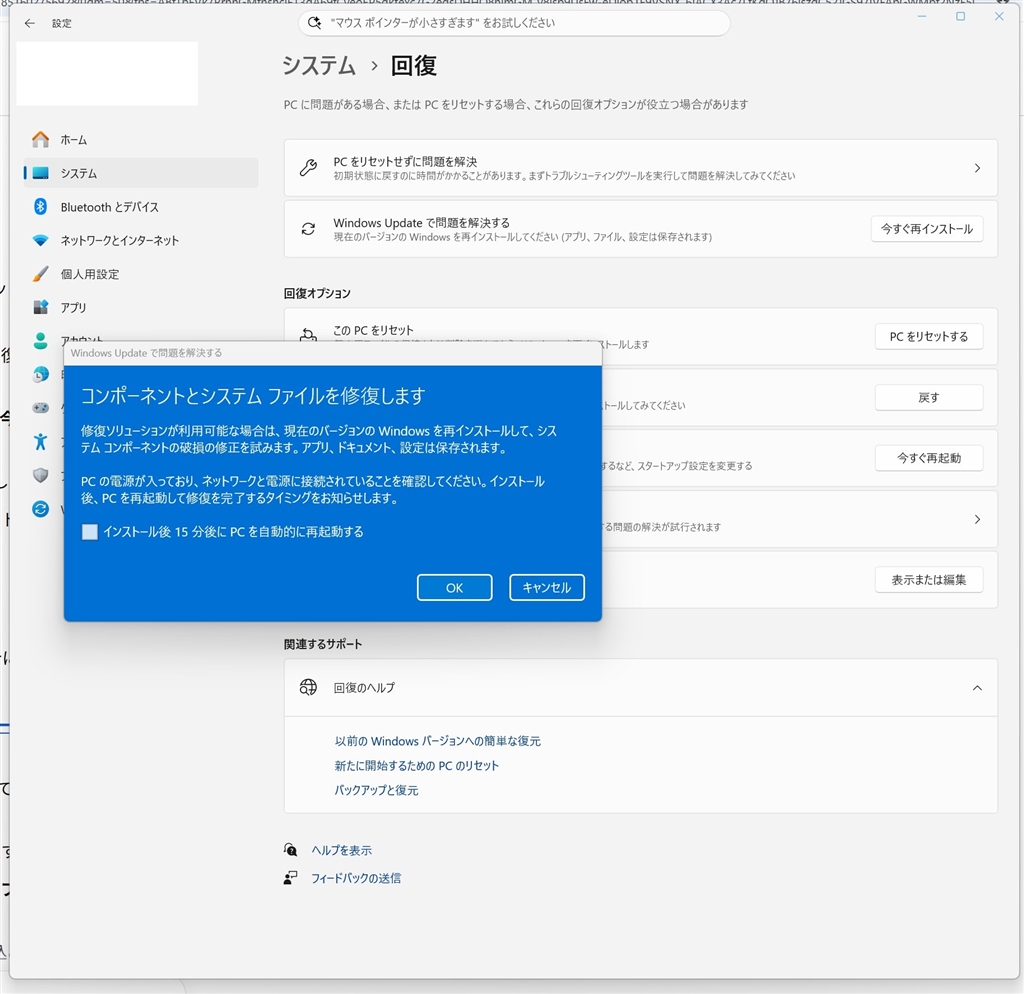Close the Settings window
Viewport: 1024px width, 994px height.
pyautogui.click(x=999, y=16)
